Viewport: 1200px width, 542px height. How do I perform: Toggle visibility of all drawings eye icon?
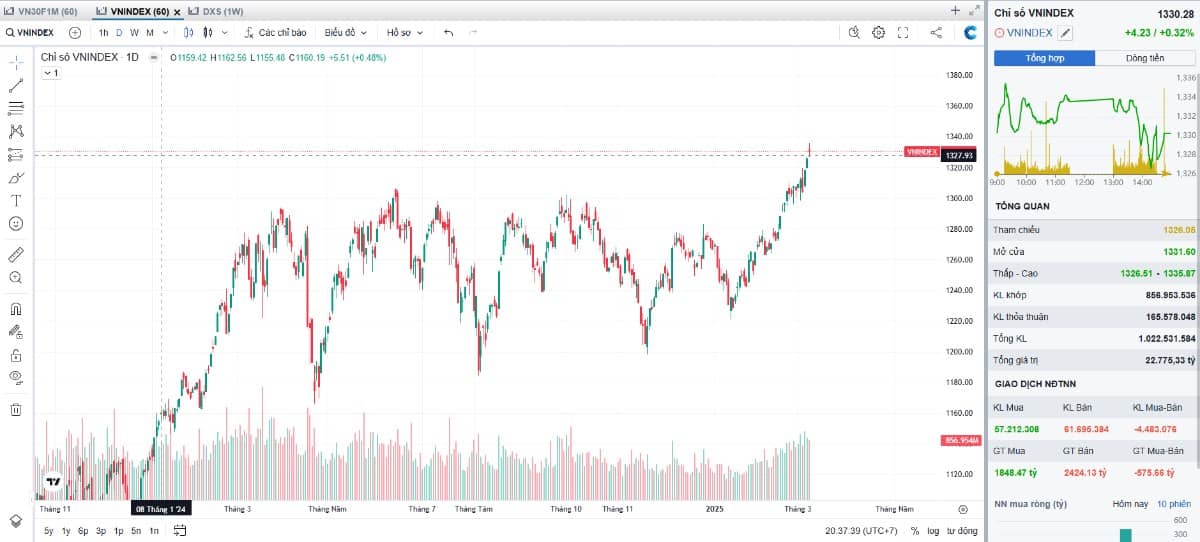(x=16, y=377)
